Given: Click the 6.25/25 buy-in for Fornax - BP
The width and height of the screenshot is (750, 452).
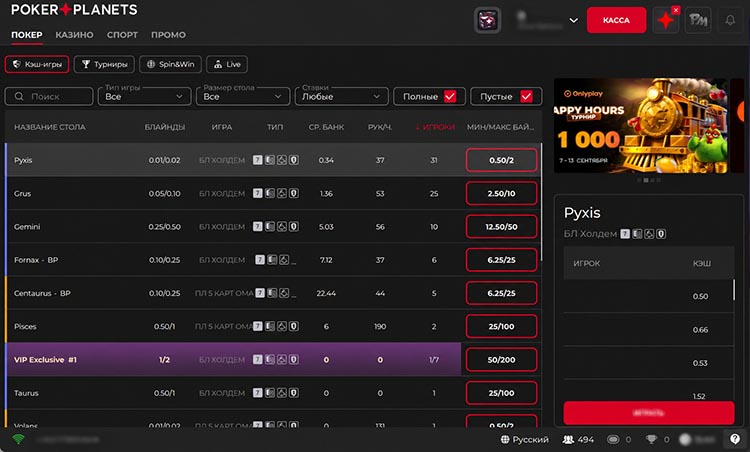Looking at the screenshot, I should click(x=501, y=260).
